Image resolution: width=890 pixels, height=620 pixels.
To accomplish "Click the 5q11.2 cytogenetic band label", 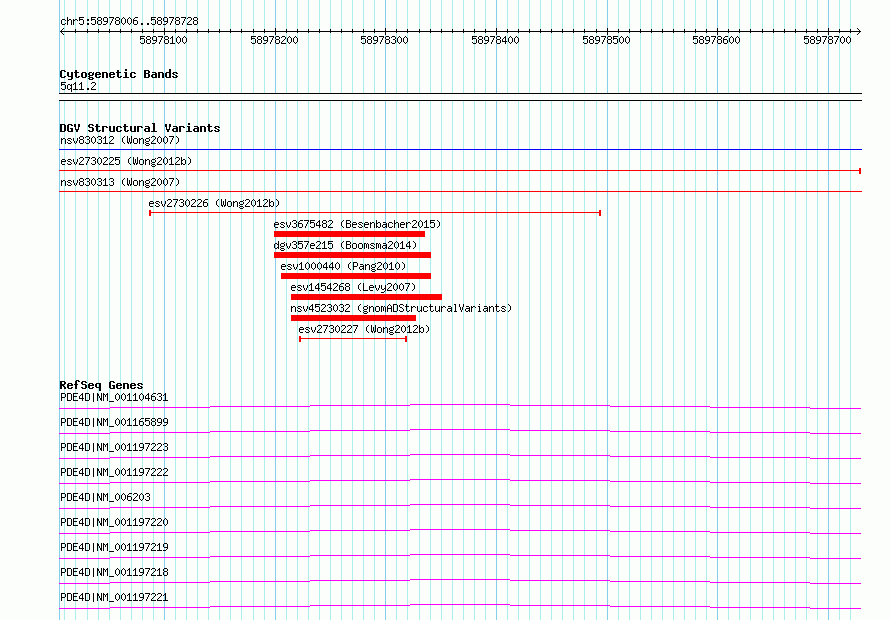I will [78, 87].
